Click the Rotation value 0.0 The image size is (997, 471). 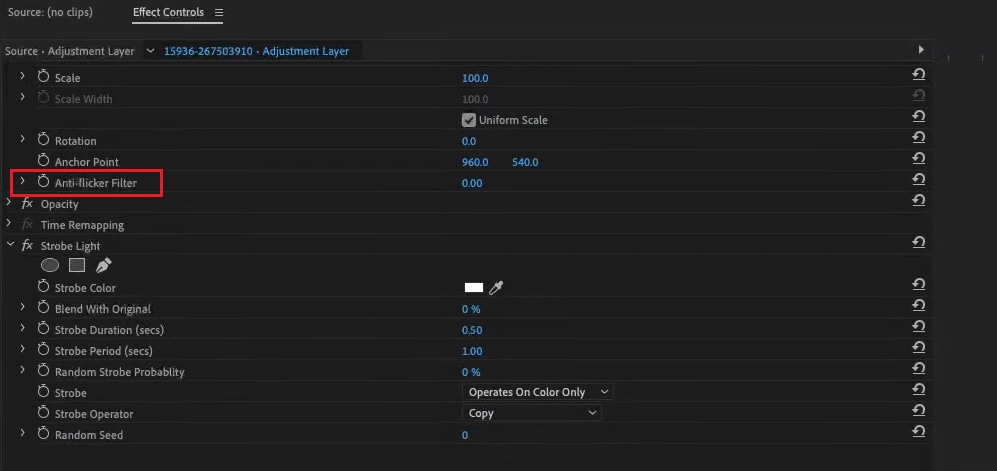[469, 141]
